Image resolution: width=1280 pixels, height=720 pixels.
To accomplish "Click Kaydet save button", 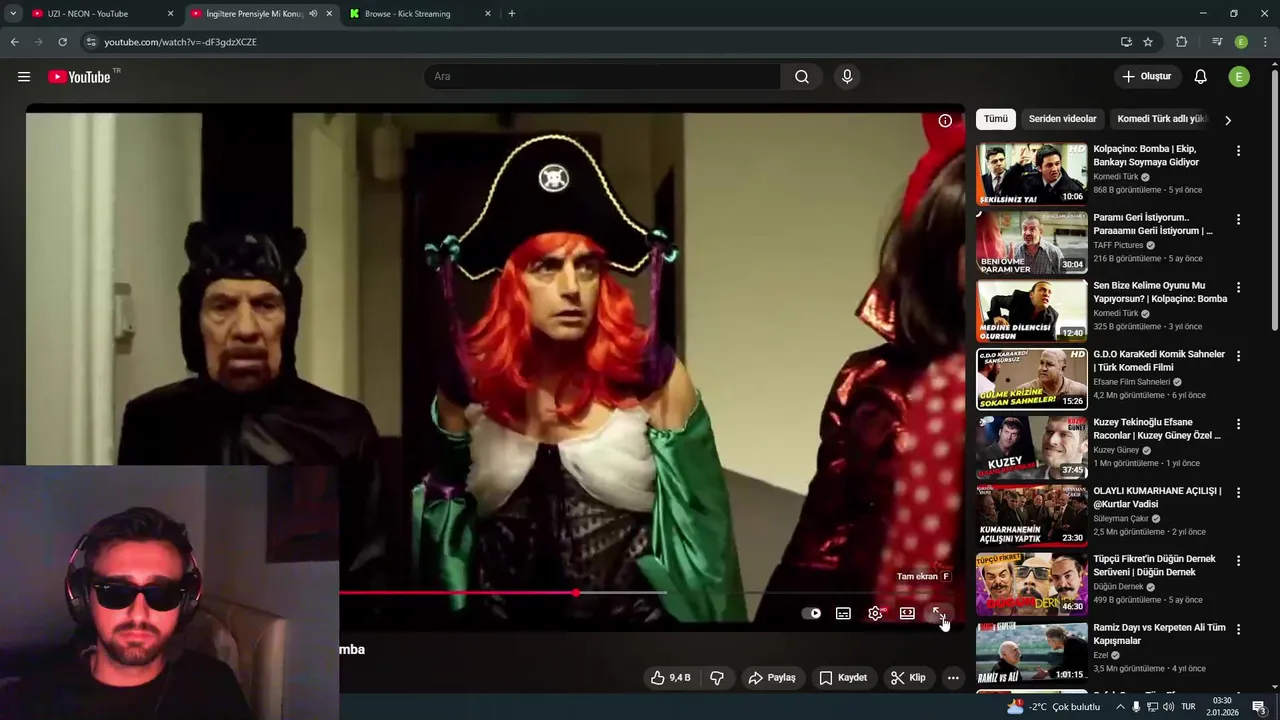I will (843, 678).
